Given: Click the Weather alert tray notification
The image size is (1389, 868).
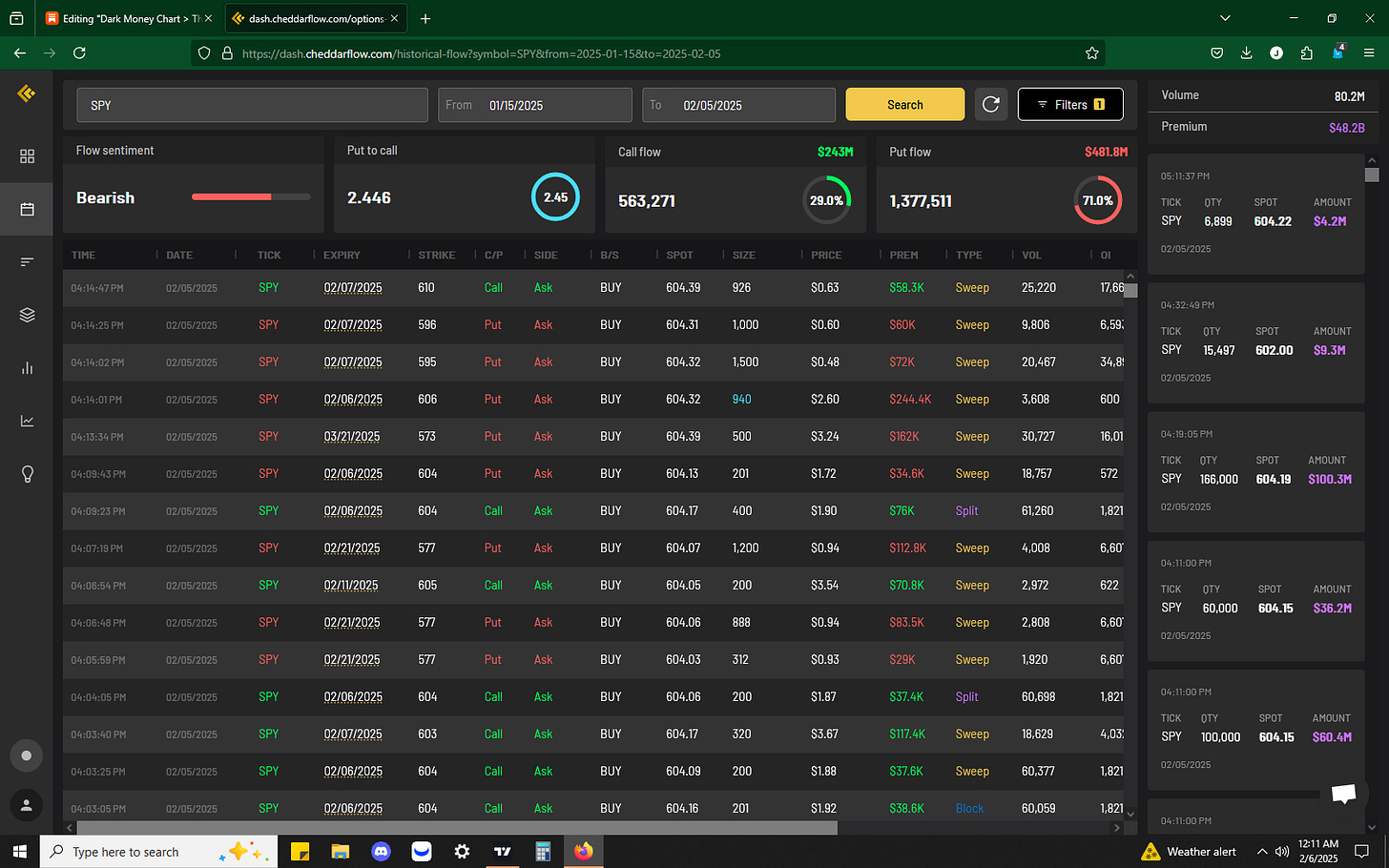Looking at the screenshot, I should pyautogui.click(x=1189, y=851).
